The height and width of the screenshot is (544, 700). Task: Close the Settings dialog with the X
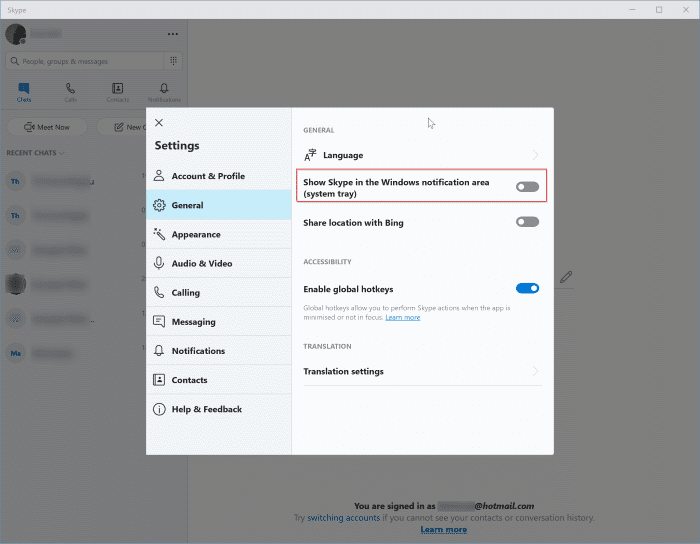(159, 123)
